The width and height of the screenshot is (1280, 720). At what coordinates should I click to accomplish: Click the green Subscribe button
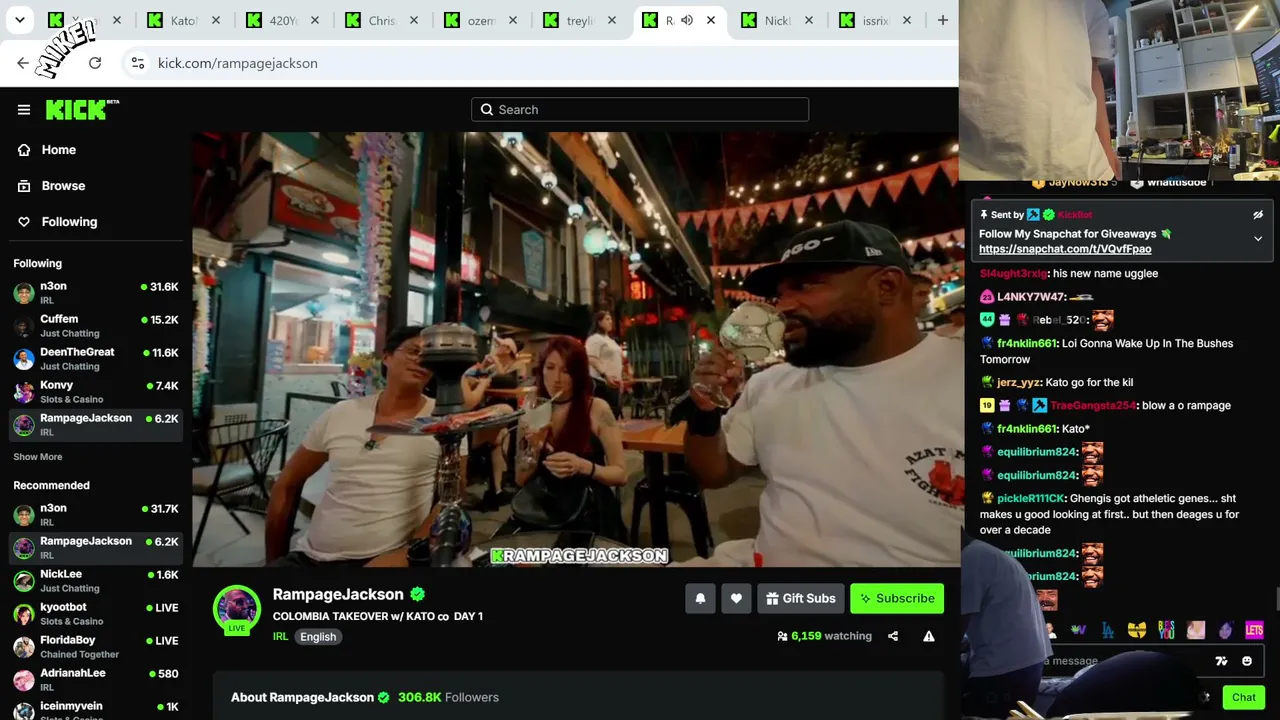897,598
